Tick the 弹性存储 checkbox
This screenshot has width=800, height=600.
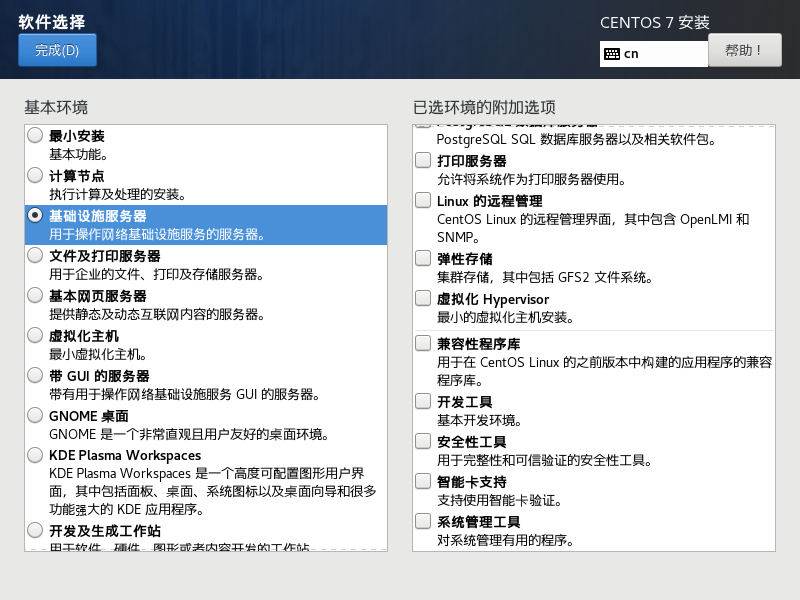point(423,258)
